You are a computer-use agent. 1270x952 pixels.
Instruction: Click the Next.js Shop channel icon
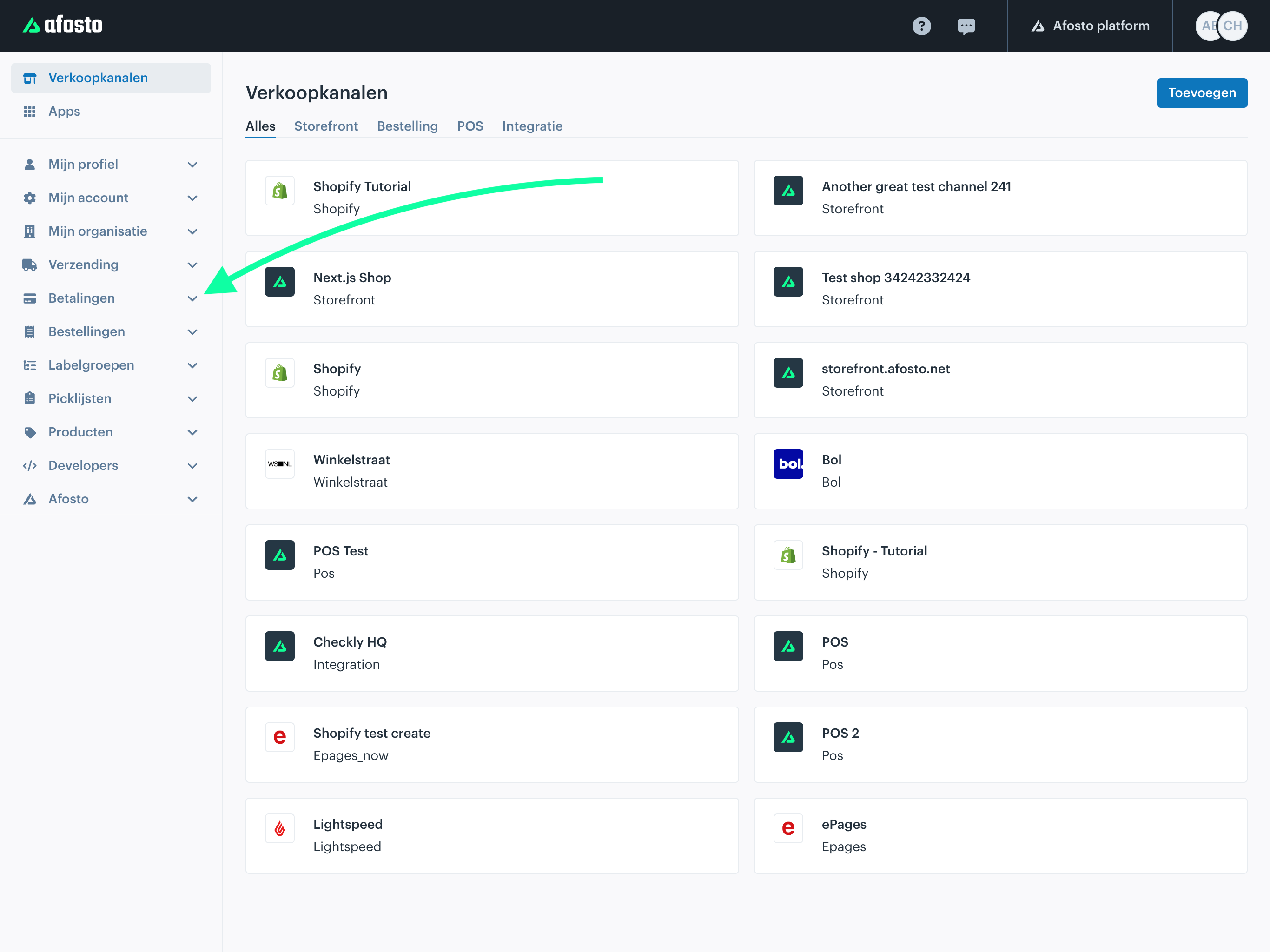tap(279, 282)
